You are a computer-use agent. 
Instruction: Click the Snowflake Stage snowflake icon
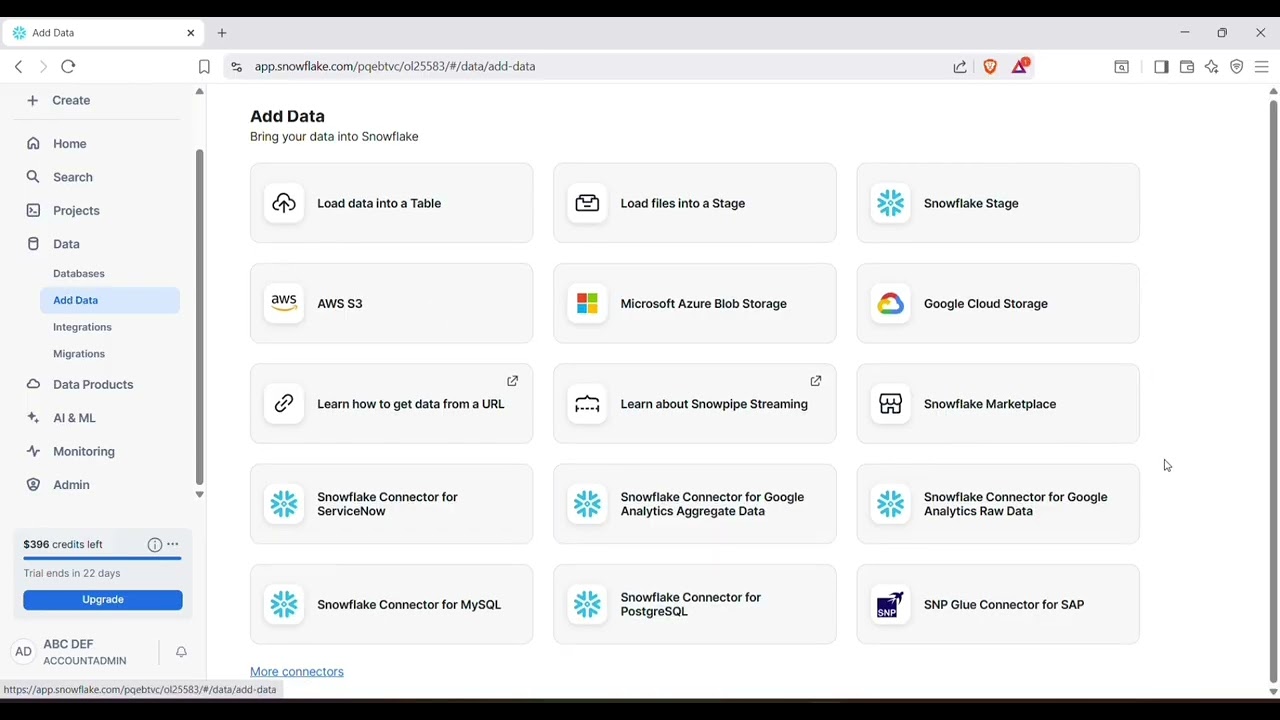pos(890,203)
